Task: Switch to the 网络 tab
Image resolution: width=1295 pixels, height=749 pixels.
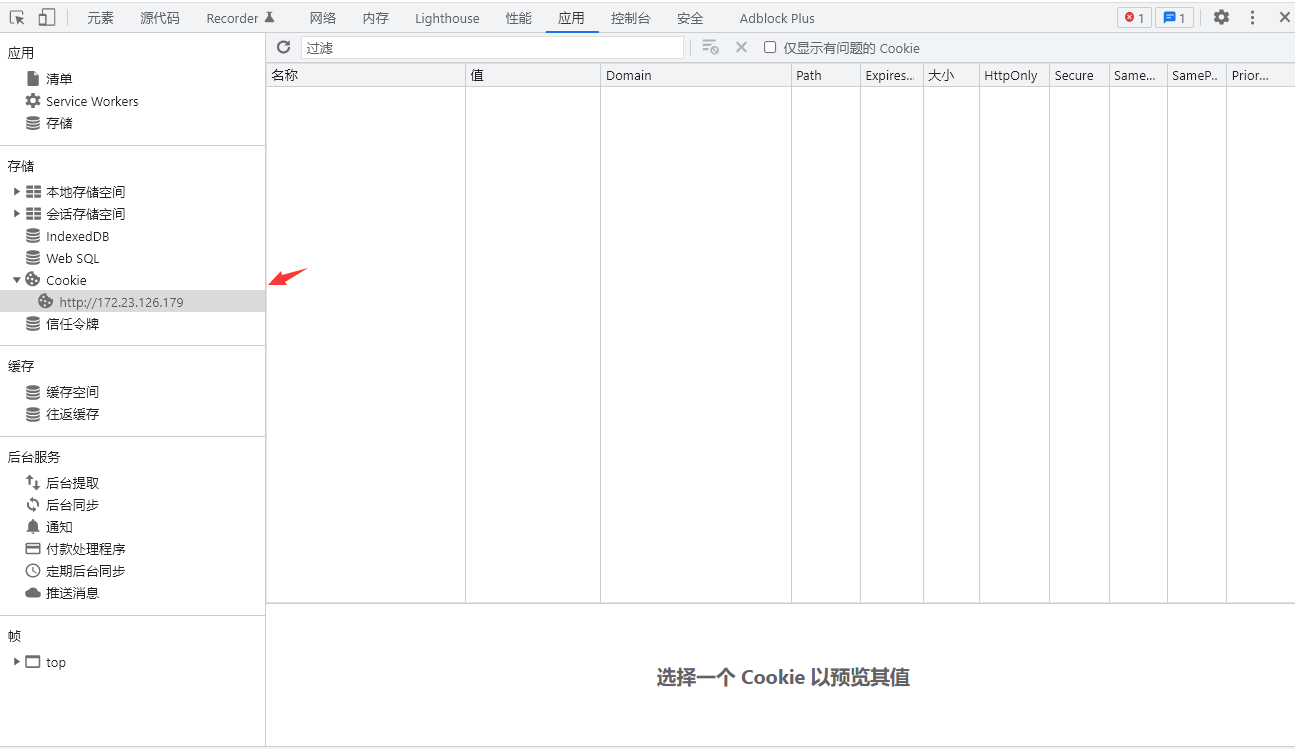Action: click(x=323, y=17)
